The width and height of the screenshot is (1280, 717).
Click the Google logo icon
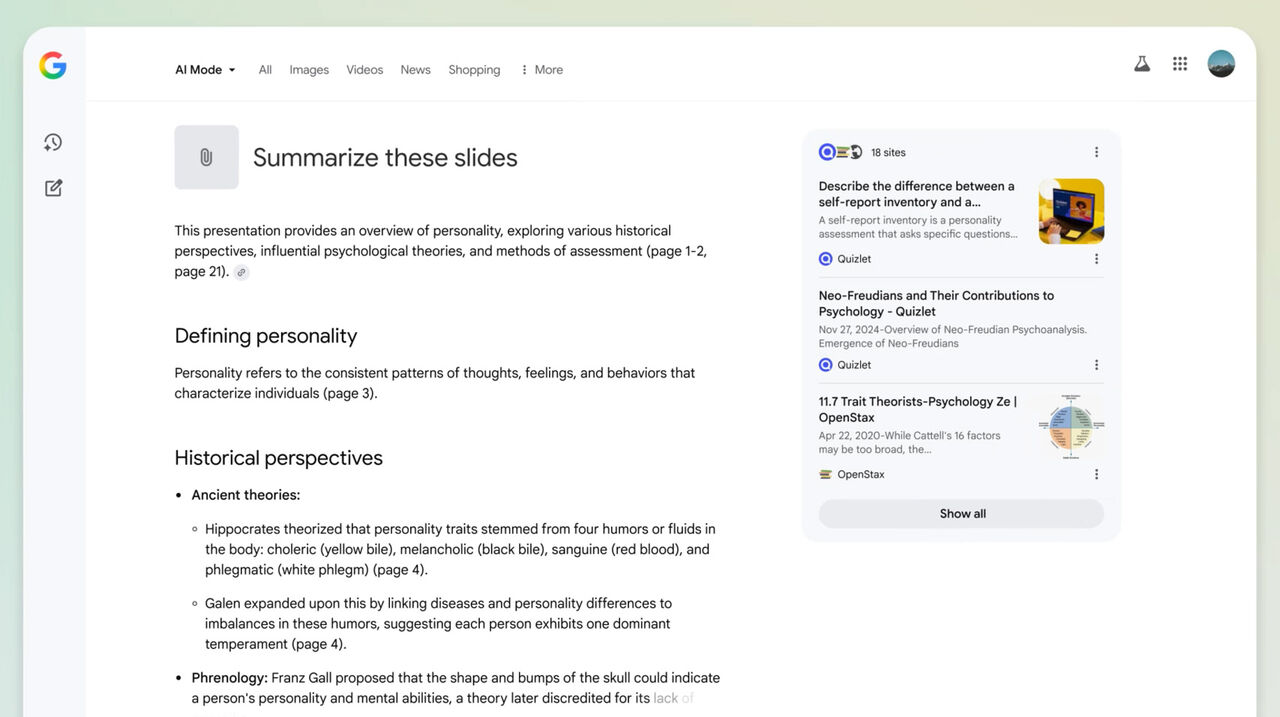pyautogui.click(x=53, y=66)
